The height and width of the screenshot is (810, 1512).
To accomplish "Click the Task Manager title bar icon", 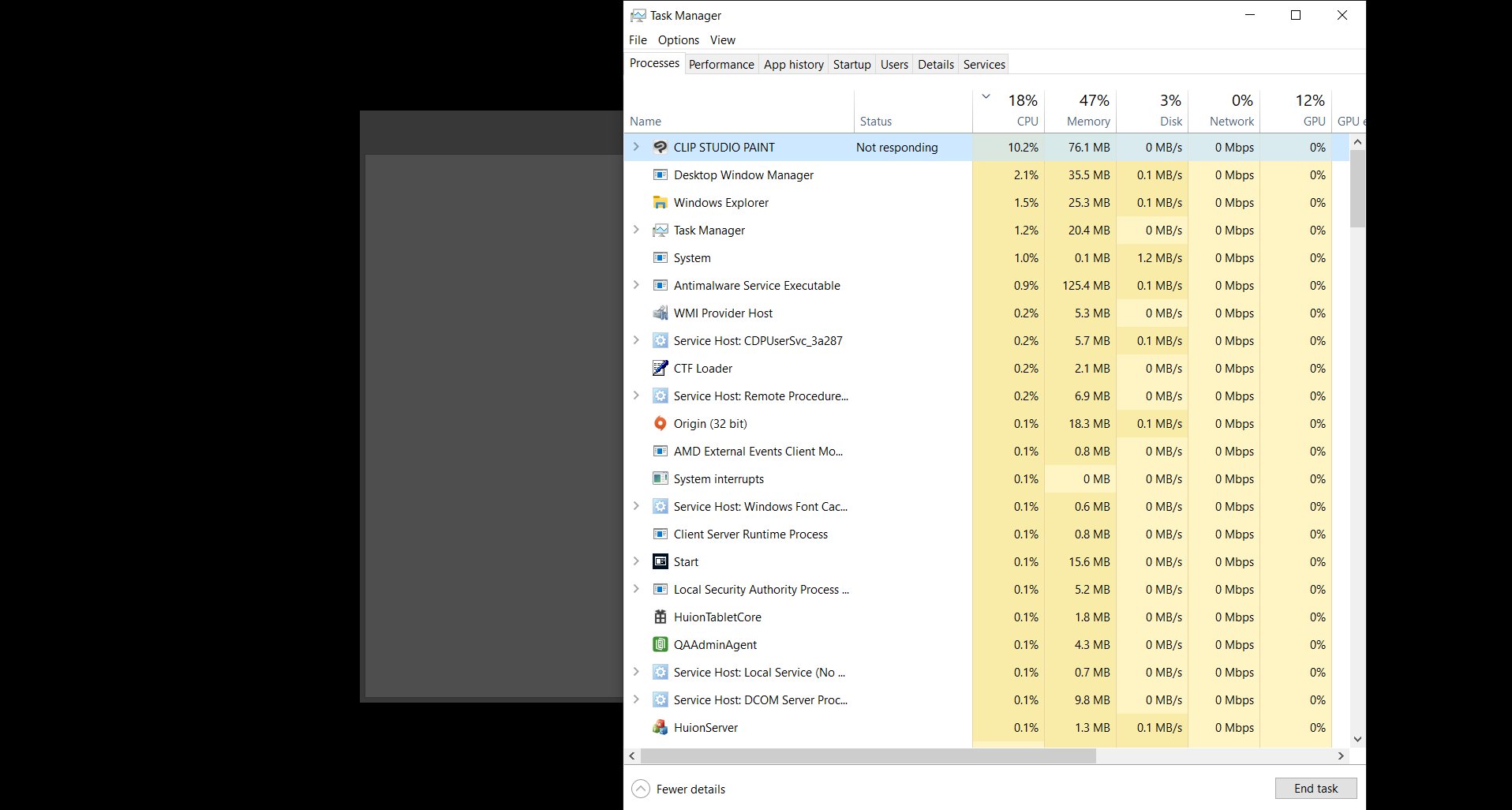I will point(638,15).
